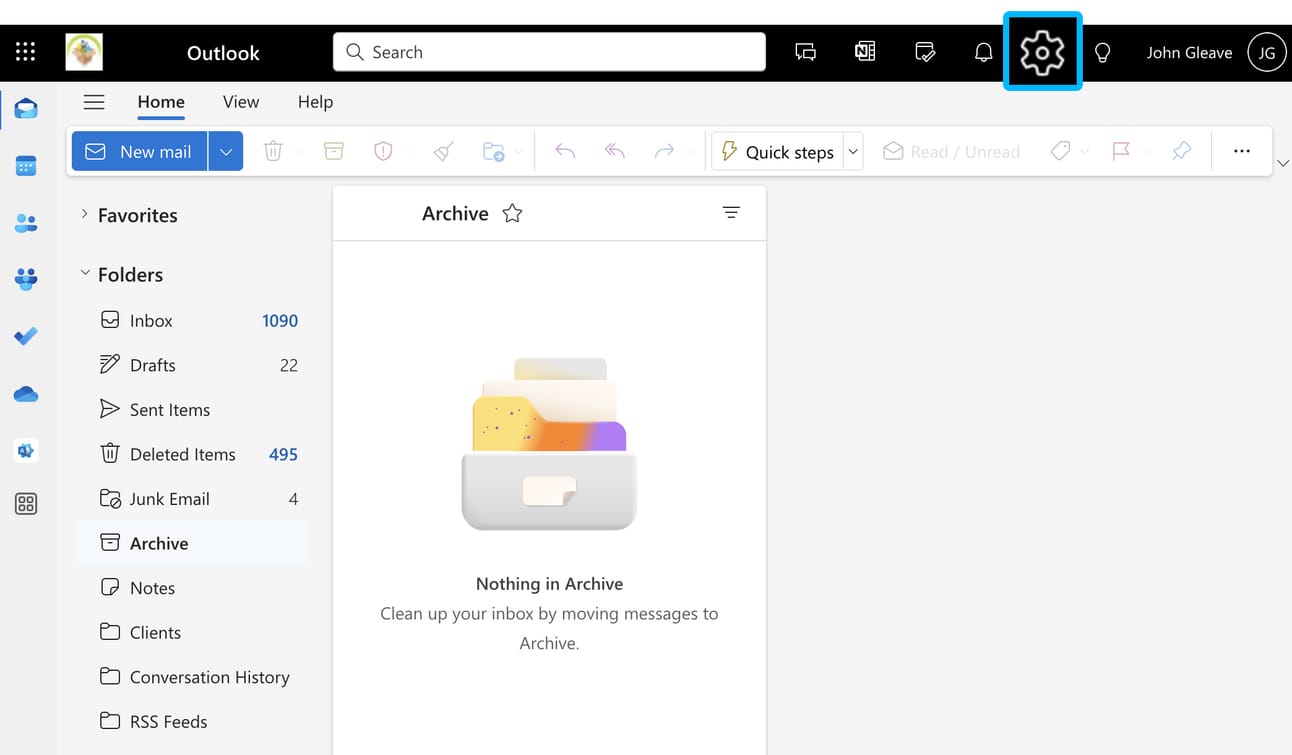Click the Outlook app name in header

(x=223, y=53)
